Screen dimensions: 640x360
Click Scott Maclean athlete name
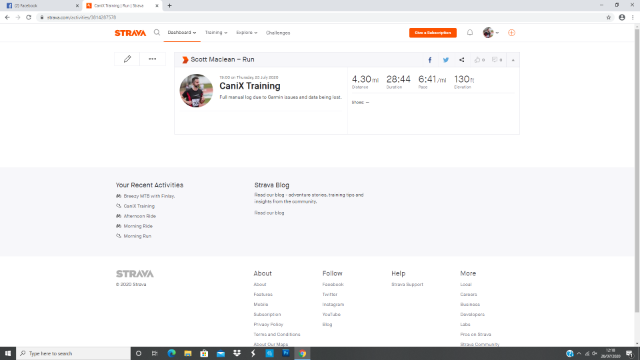pyautogui.click(x=214, y=60)
